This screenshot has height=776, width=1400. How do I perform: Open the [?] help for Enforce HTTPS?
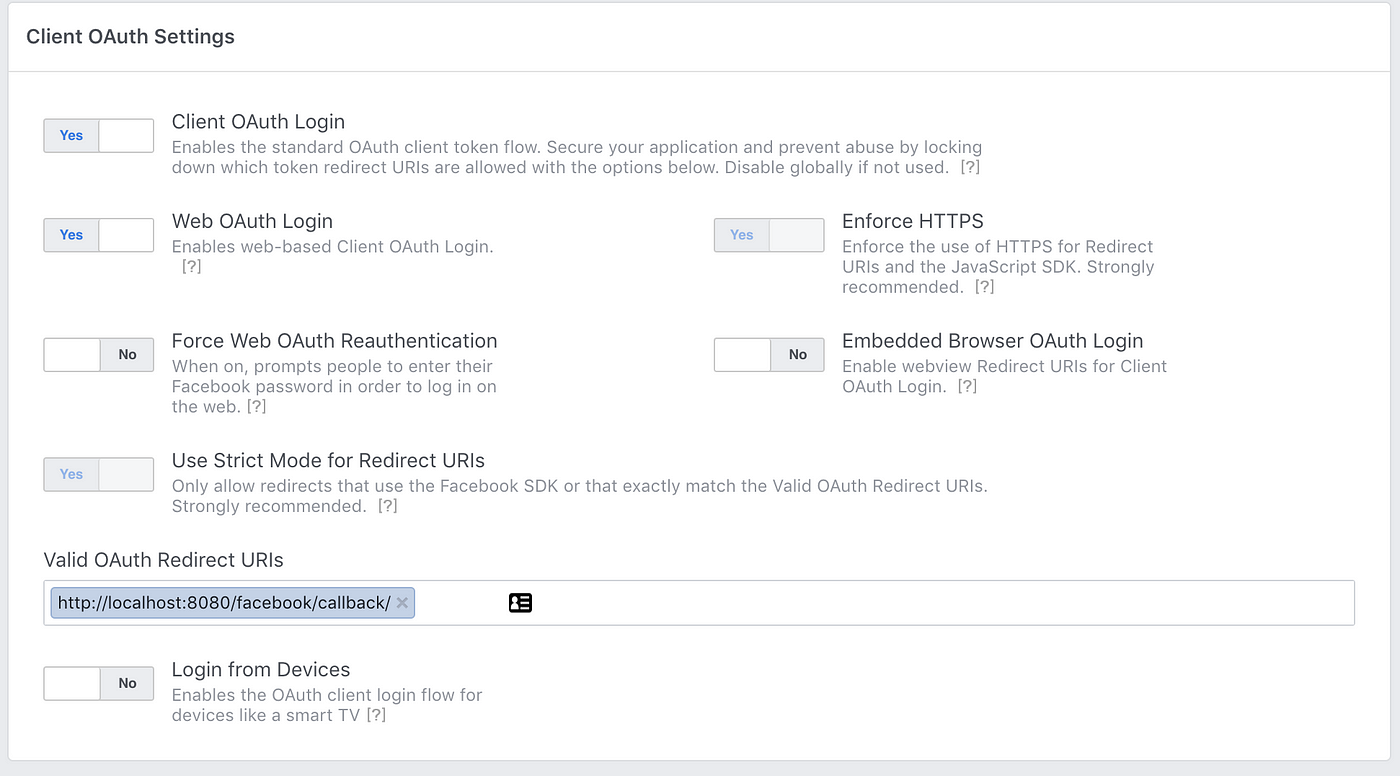point(984,287)
